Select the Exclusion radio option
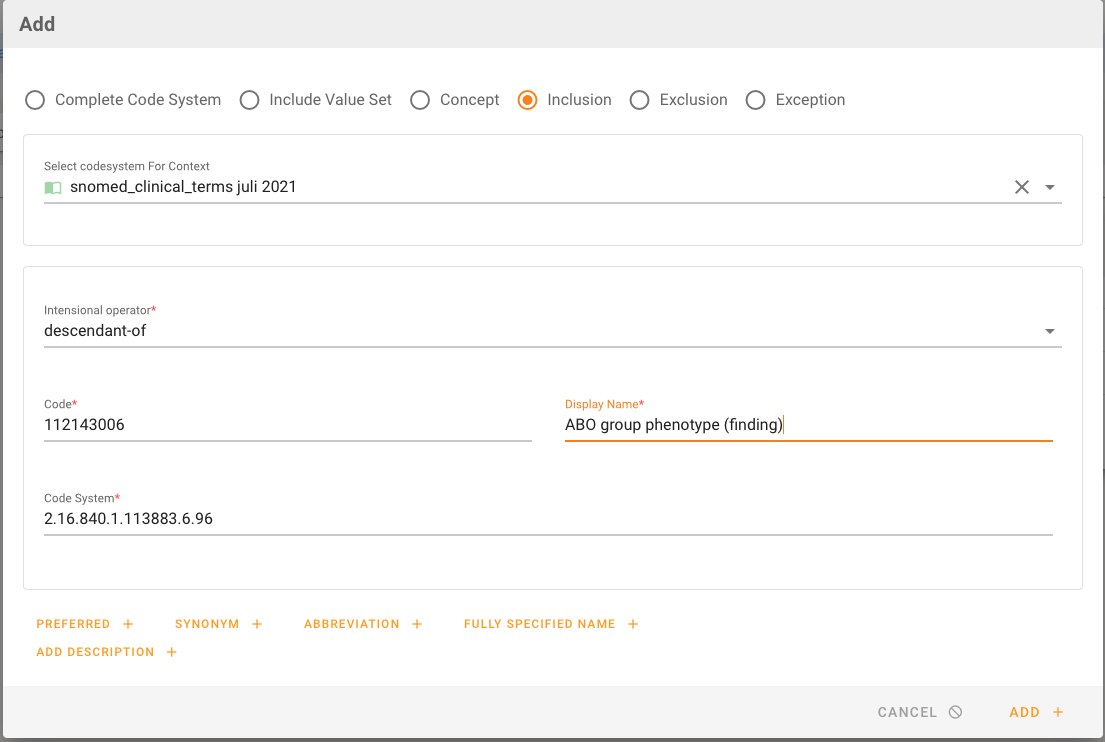Screen dimensions: 1105x742 coord(640,100)
